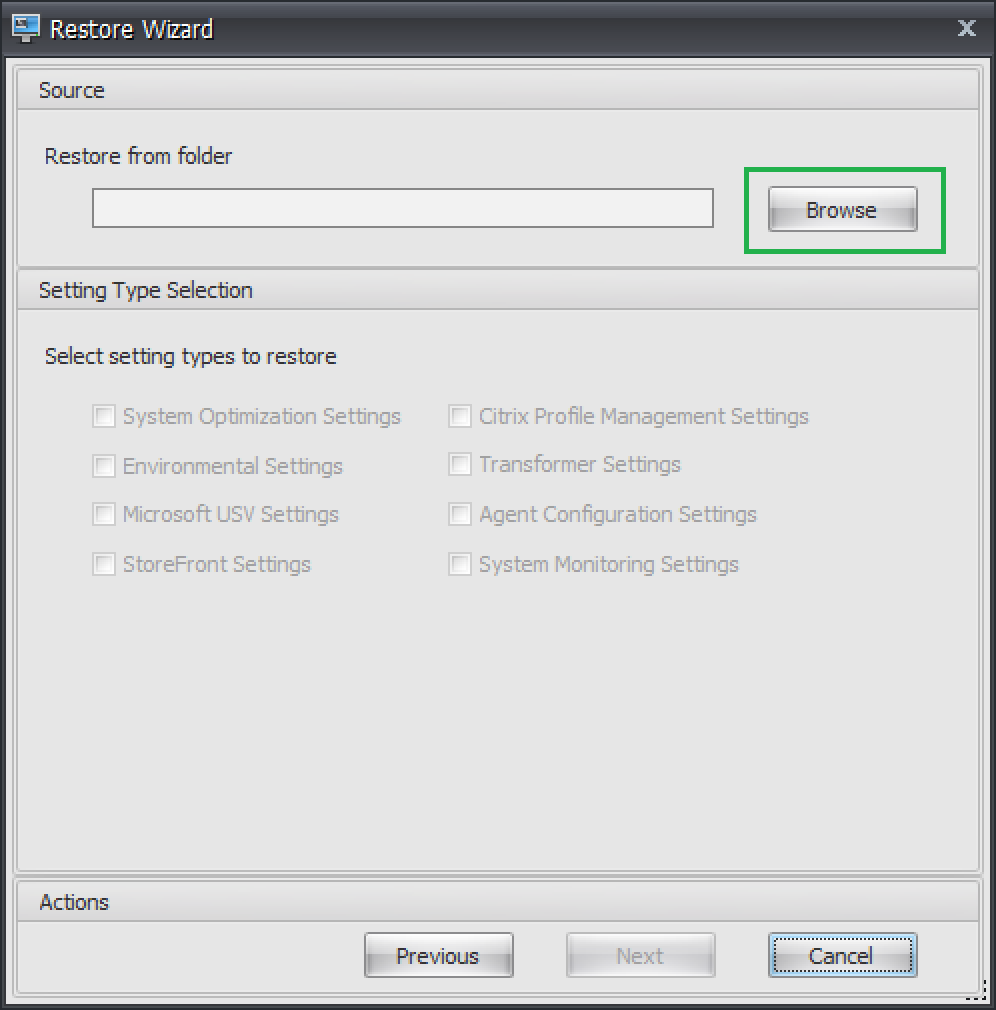Click the Restore Wizard title bar icon

point(25,28)
